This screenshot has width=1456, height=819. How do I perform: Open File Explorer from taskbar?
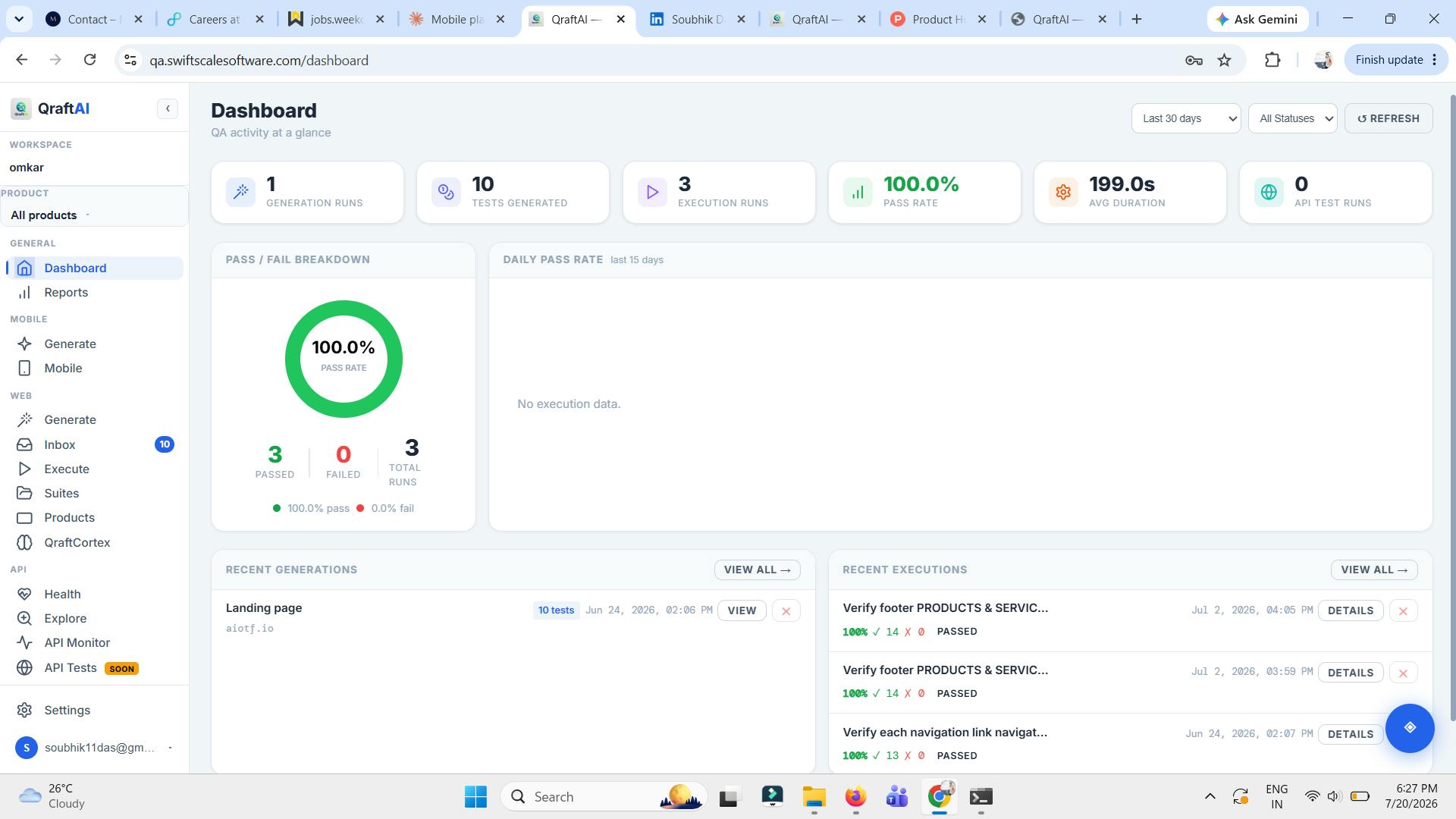pyautogui.click(x=814, y=796)
